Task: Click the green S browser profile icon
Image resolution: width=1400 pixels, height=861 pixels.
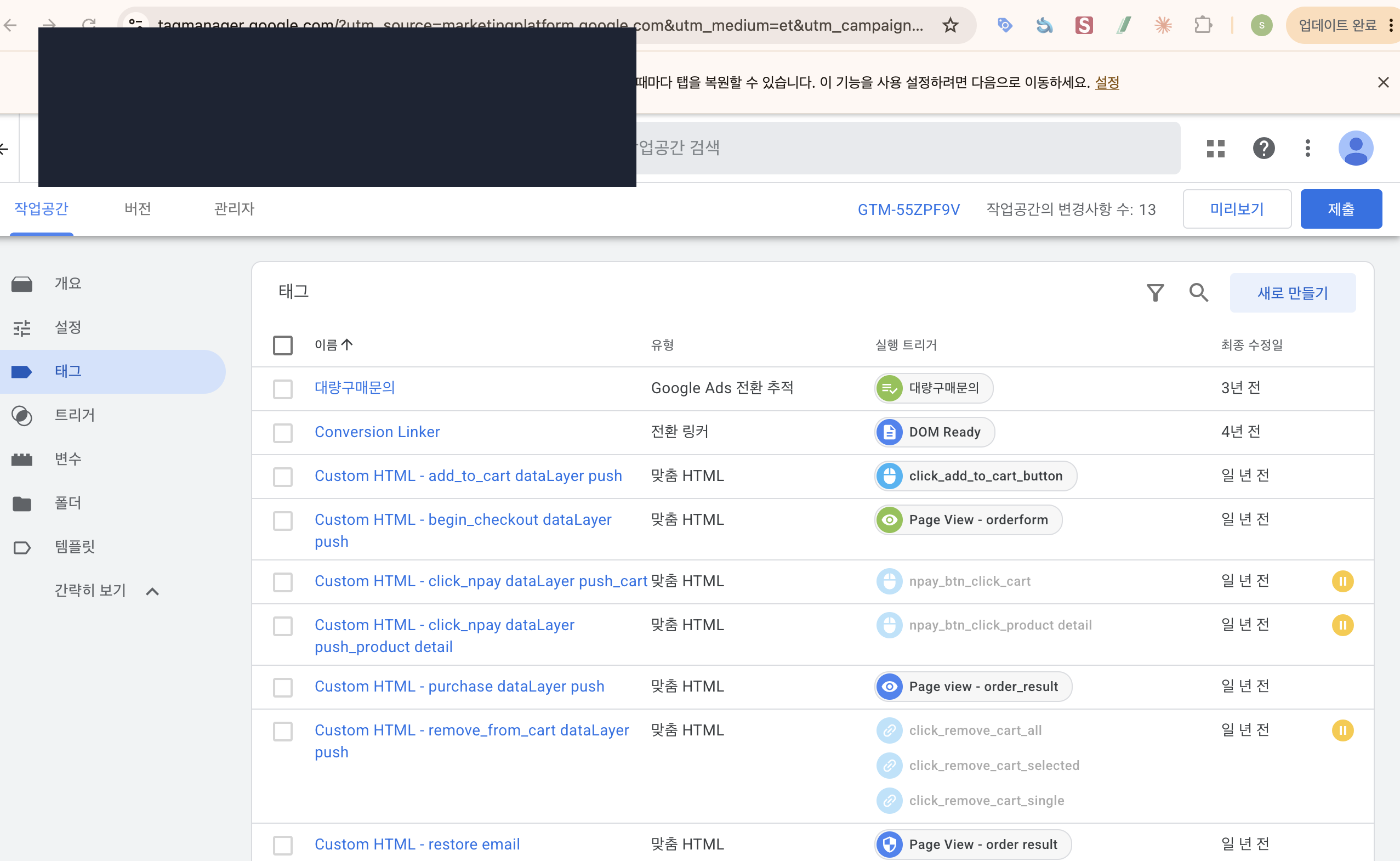Action: pos(1262,25)
